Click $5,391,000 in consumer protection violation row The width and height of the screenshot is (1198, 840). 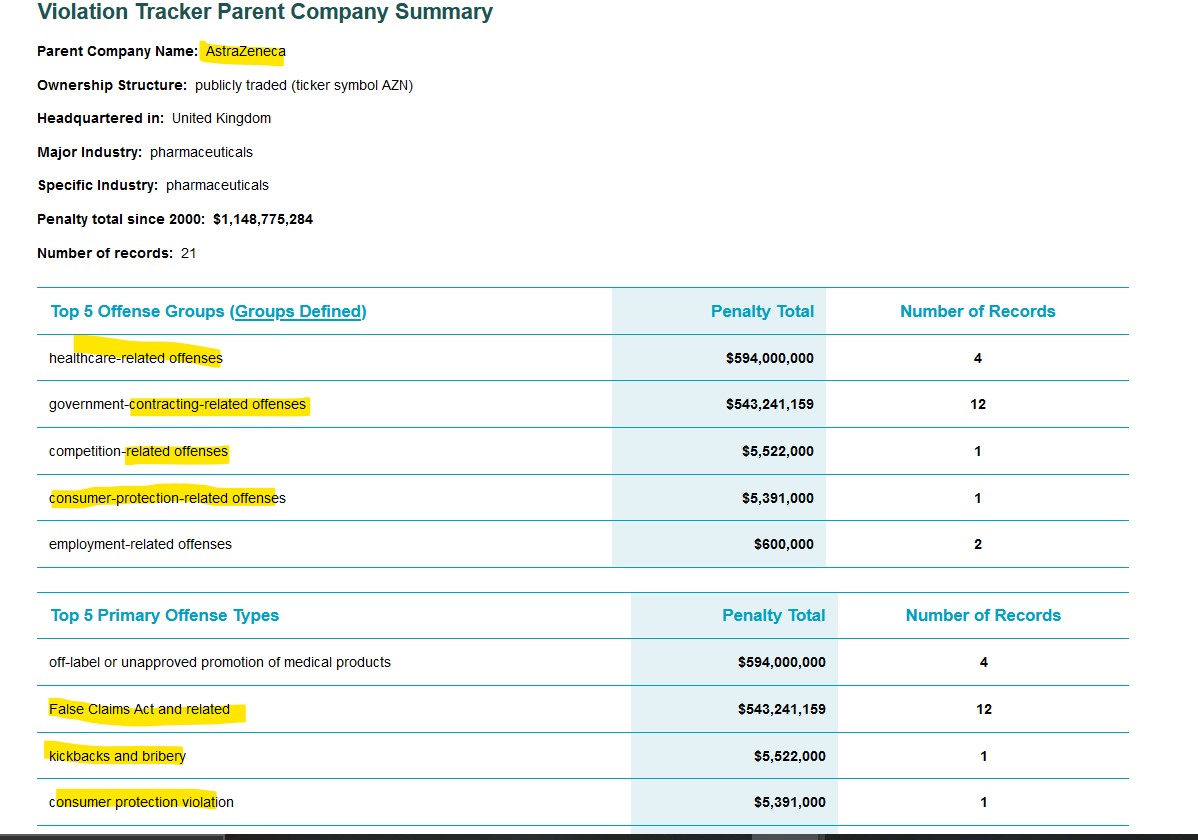[790, 803]
